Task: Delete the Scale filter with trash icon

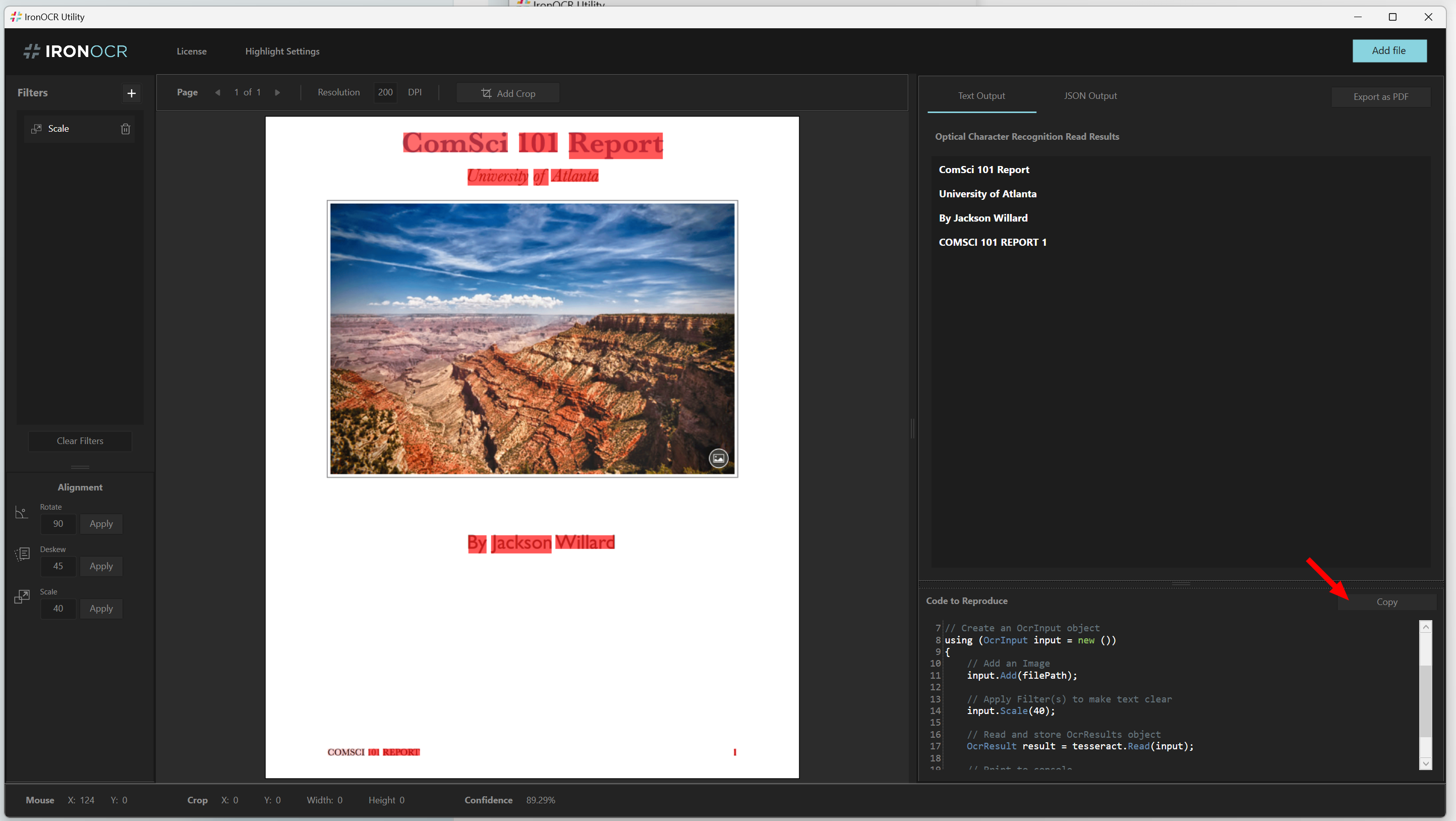Action: (126, 129)
